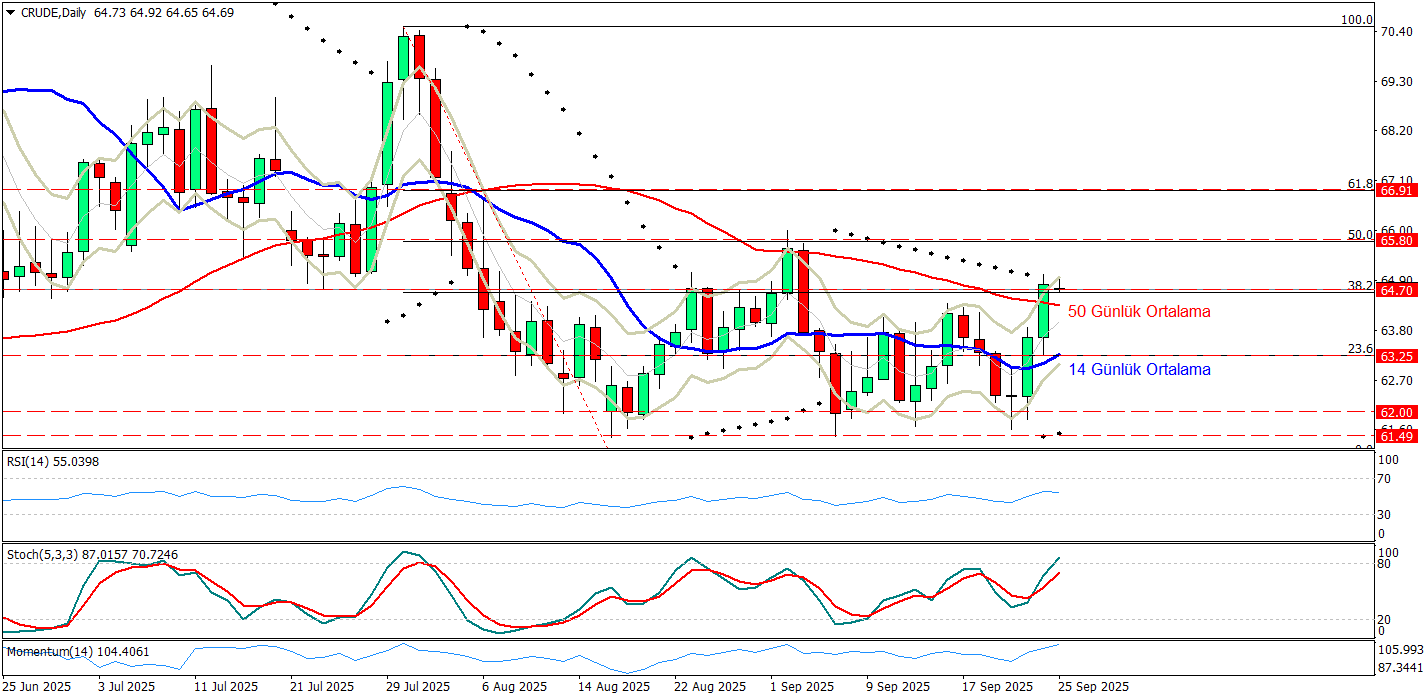This screenshot has height=699, width=1424.
Task: Click the red 61.49 price tag
Action: 1395,436
